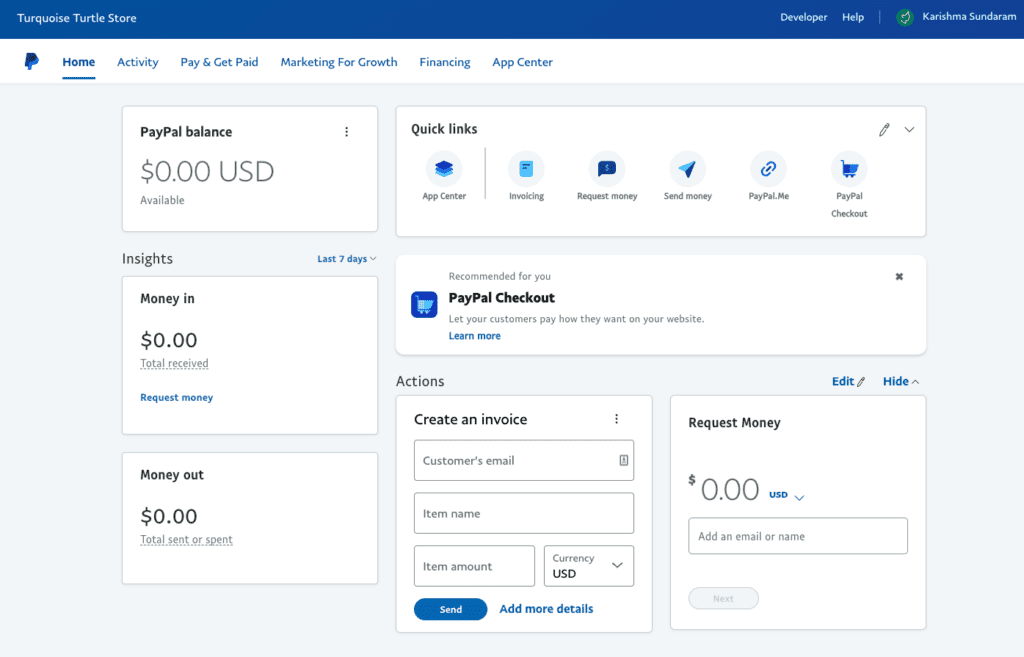Screen dimensions: 1024x657
Task: Click the contacts icon in Customer's email field
Action: (624, 460)
